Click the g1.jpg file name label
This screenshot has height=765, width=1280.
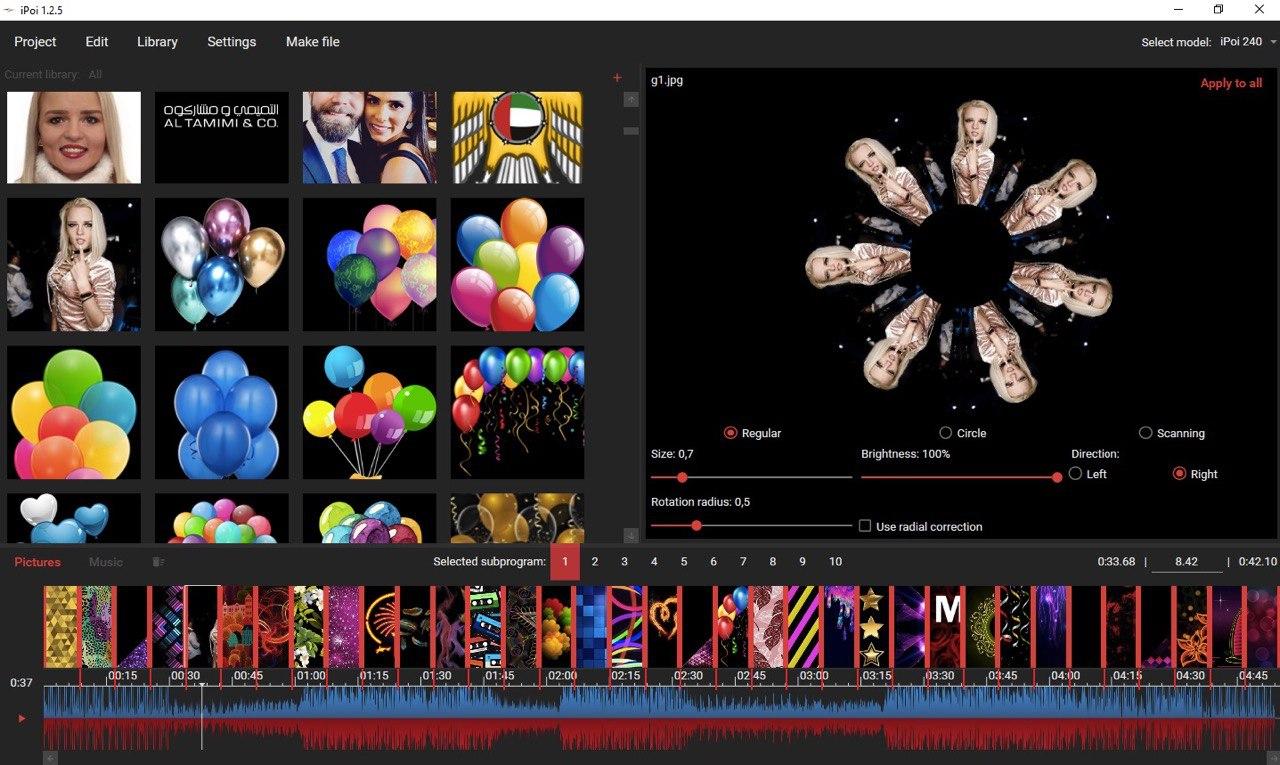pos(667,80)
